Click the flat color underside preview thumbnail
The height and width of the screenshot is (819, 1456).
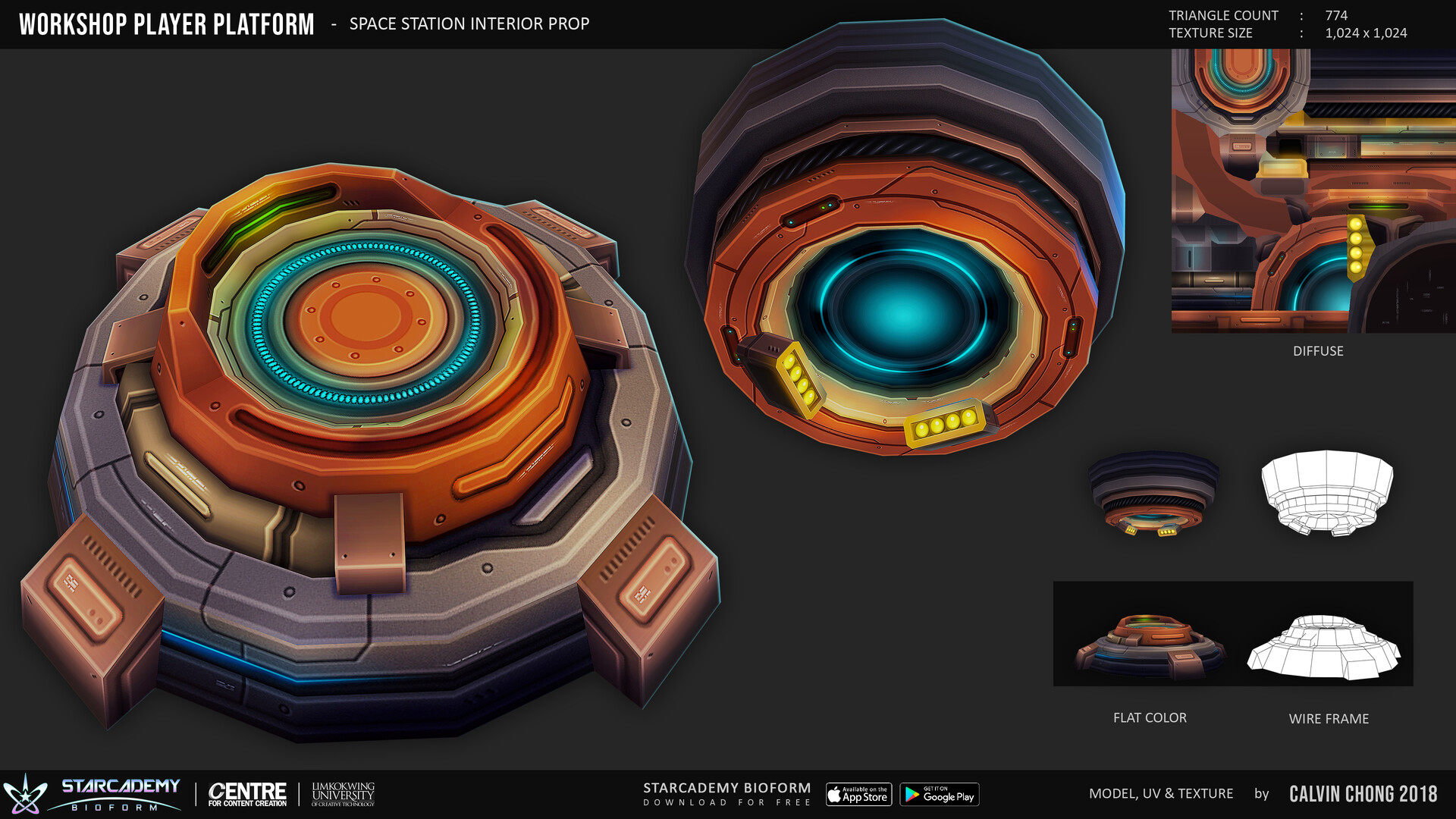(1153, 494)
